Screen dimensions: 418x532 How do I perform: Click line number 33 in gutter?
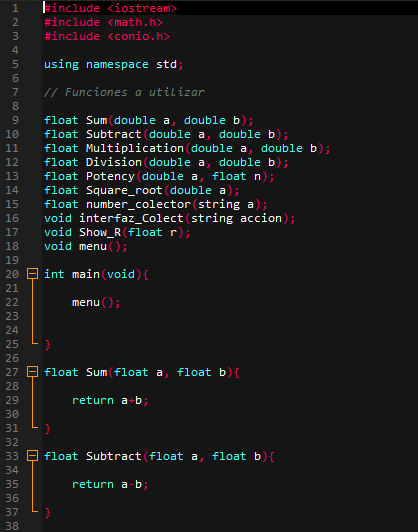click(12, 456)
